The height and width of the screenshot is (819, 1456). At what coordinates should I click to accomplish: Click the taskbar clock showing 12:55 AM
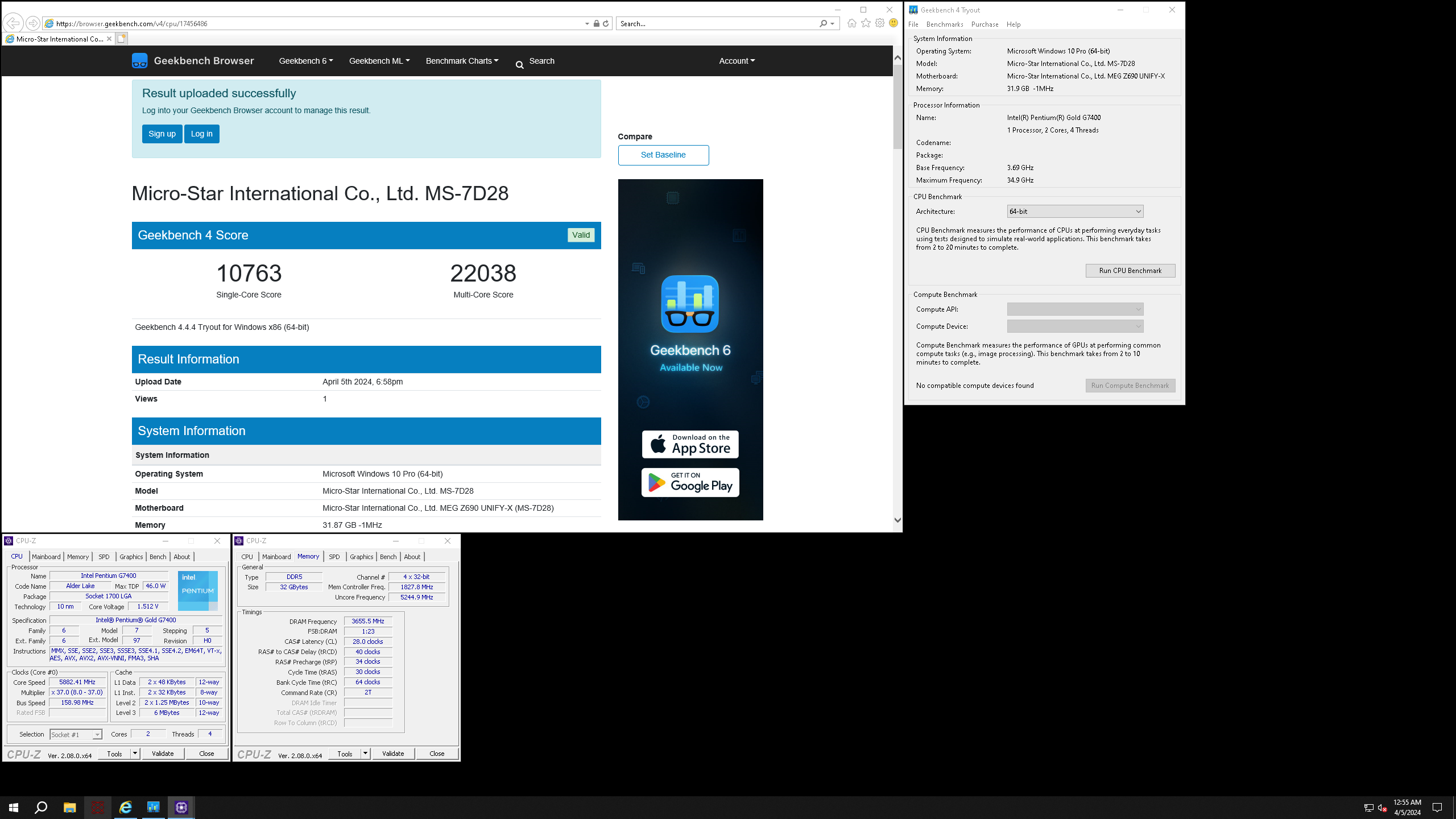coord(1407,808)
